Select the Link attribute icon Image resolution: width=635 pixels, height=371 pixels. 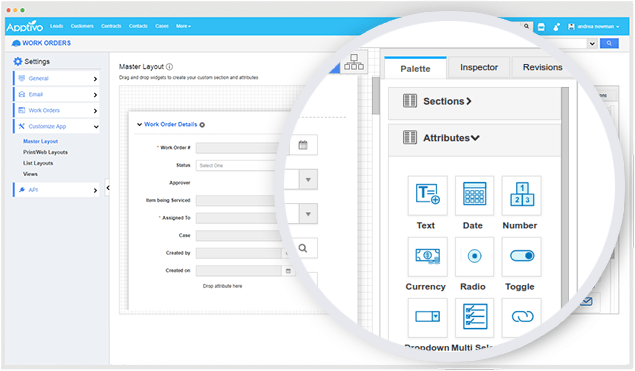coord(522,318)
